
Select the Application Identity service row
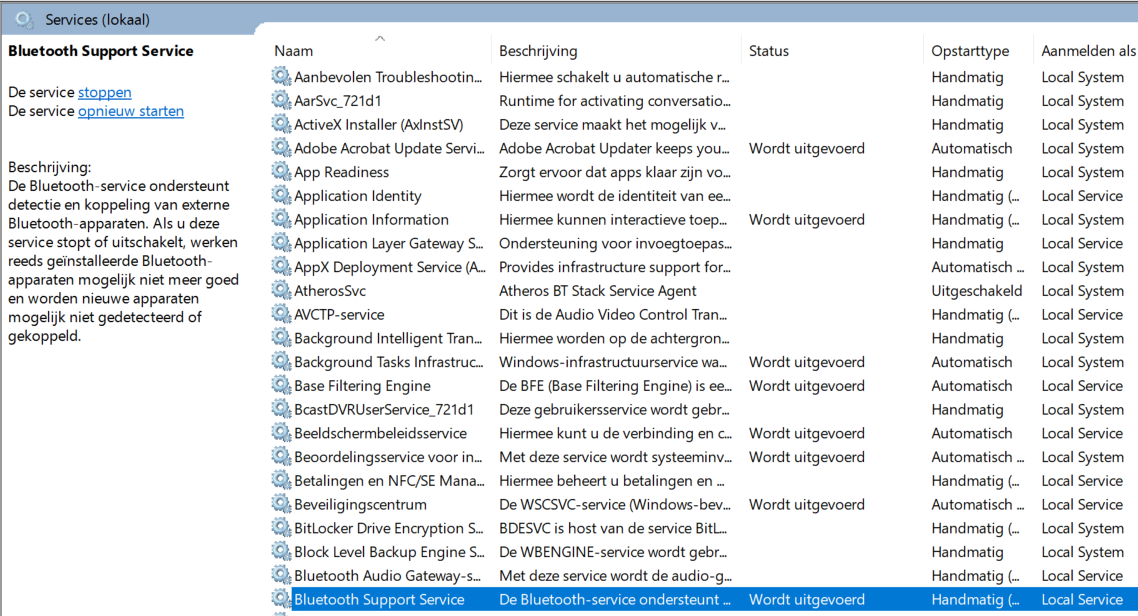click(x=703, y=196)
